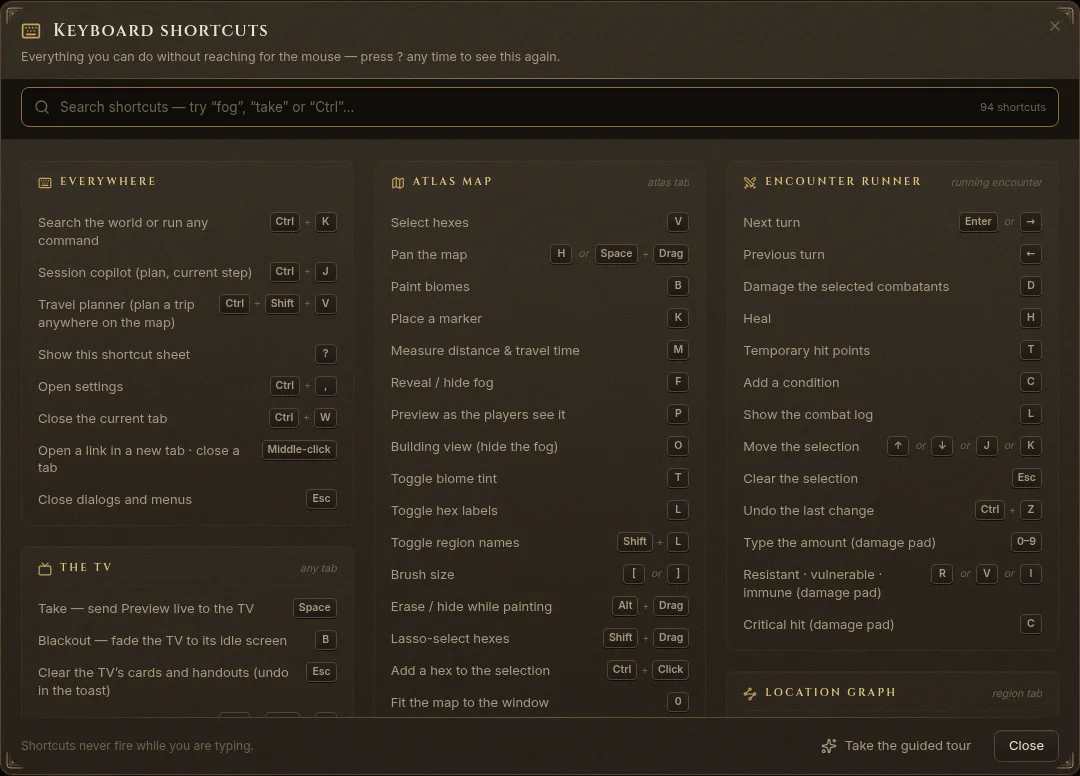The height and width of the screenshot is (776, 1080).
Task: Click 'Resistant · vulnerable · immune (damage pad)' text
Action: (813, 583)
